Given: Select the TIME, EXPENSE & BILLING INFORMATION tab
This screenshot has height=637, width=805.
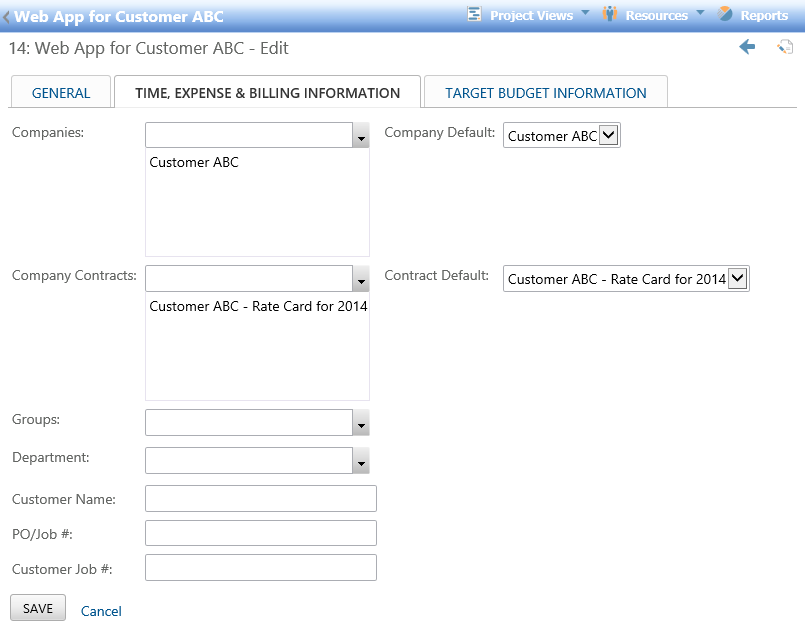Looking at the screenshot, I should (x=266, y=91).
